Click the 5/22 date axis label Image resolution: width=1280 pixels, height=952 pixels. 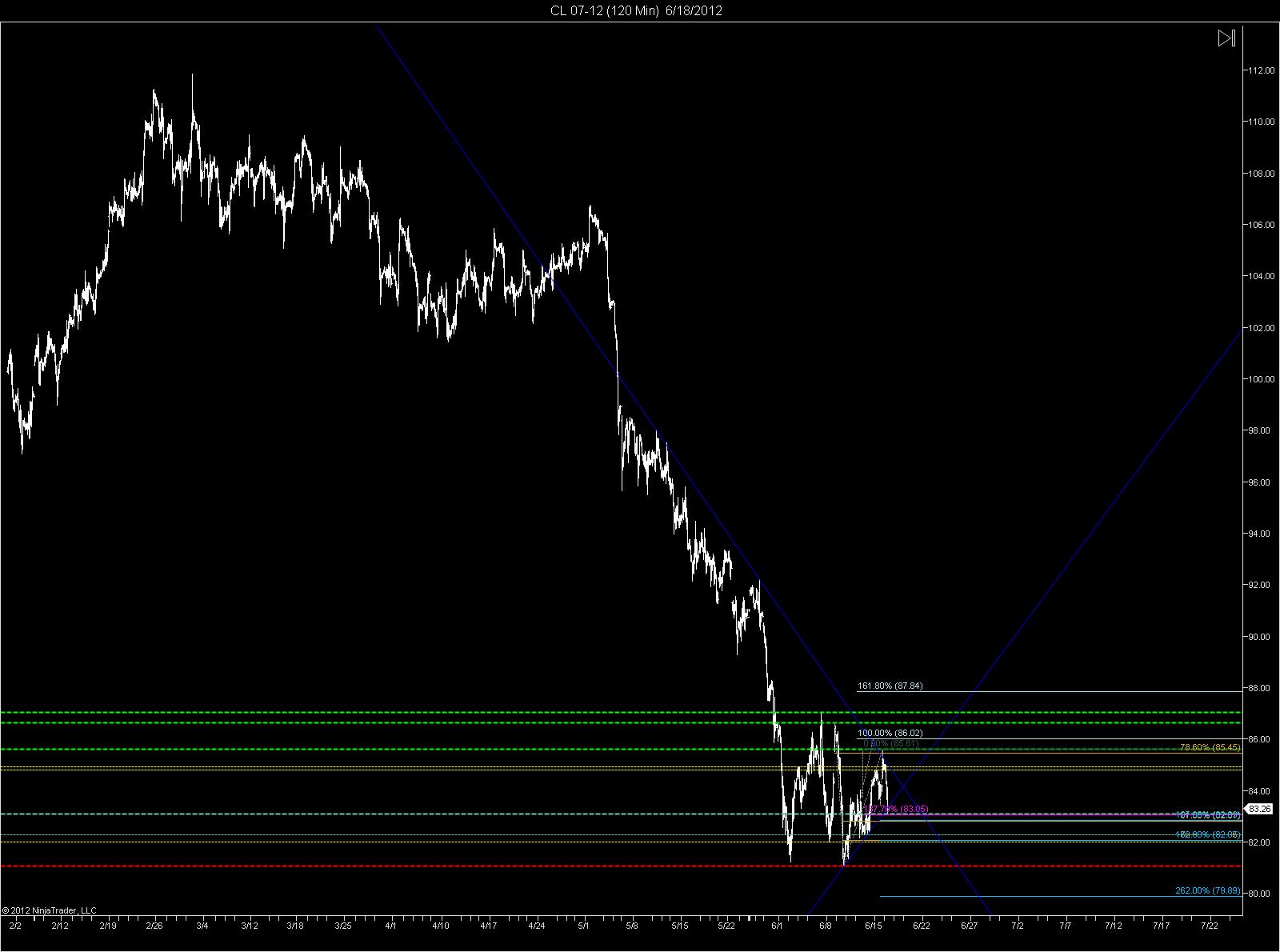click(726, 926)
